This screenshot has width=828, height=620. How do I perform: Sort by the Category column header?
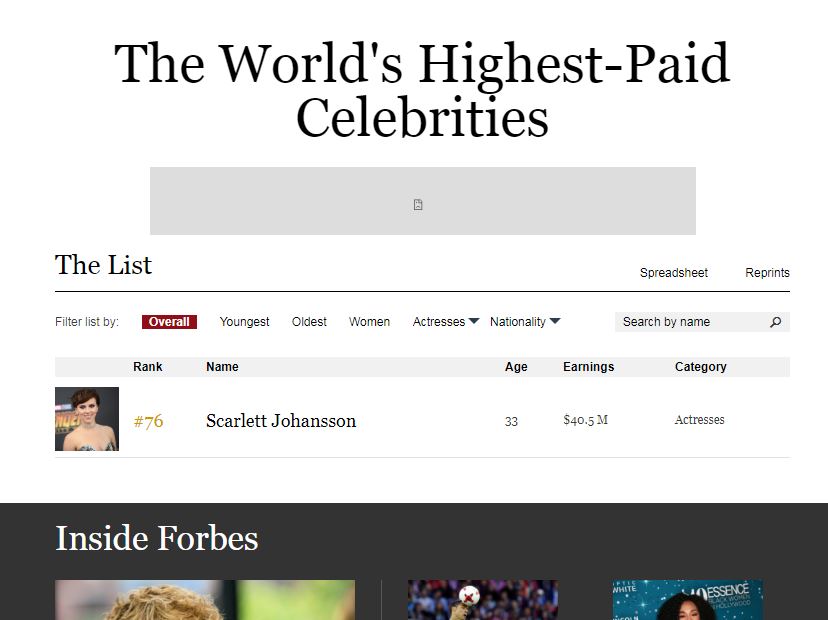[700, 367]
